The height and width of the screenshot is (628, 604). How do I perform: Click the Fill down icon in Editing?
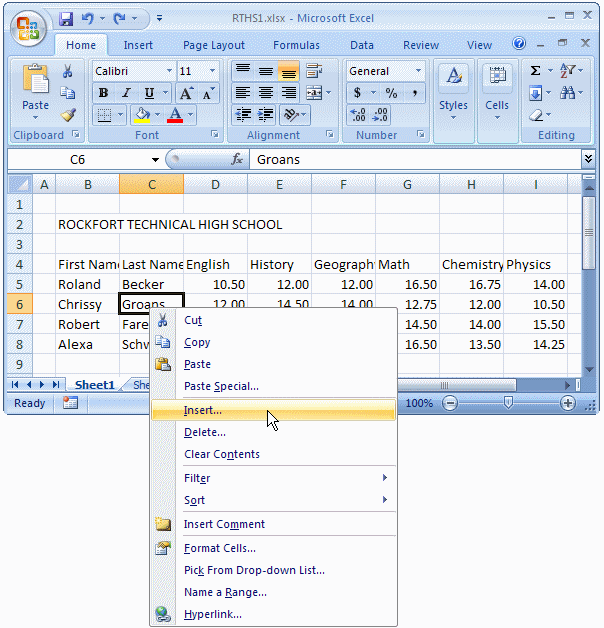536,93
